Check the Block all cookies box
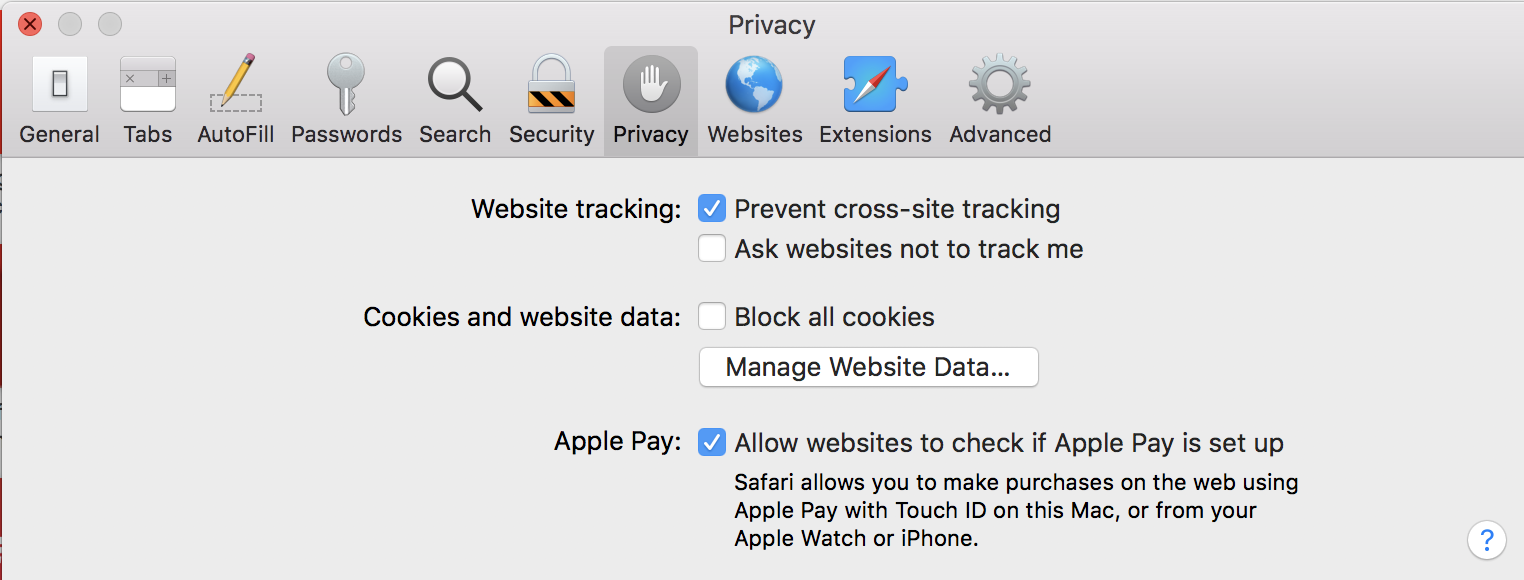The image size is (1524, 580). [x=712, y=317]
